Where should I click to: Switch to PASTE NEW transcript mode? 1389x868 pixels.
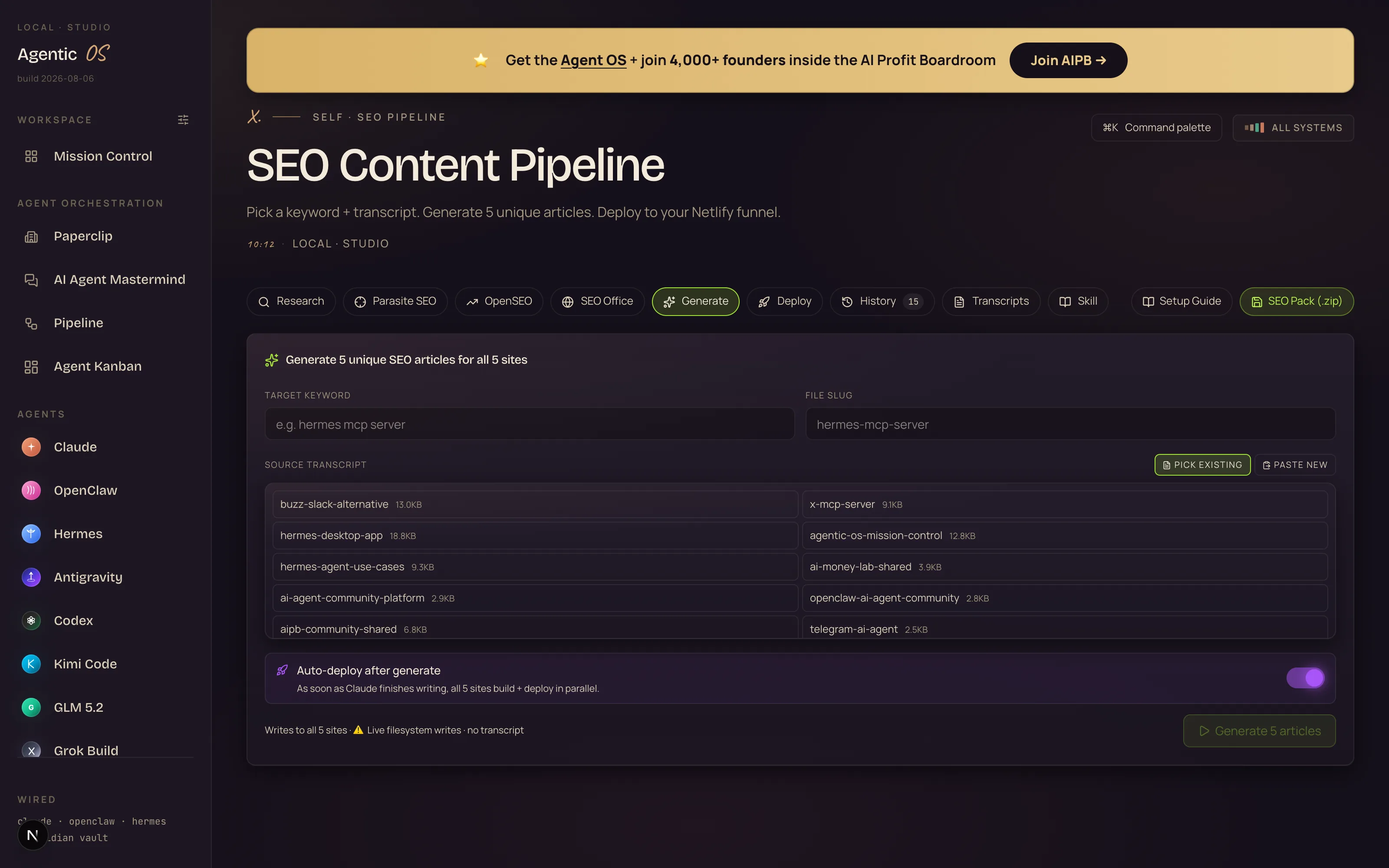(1295, 465)
